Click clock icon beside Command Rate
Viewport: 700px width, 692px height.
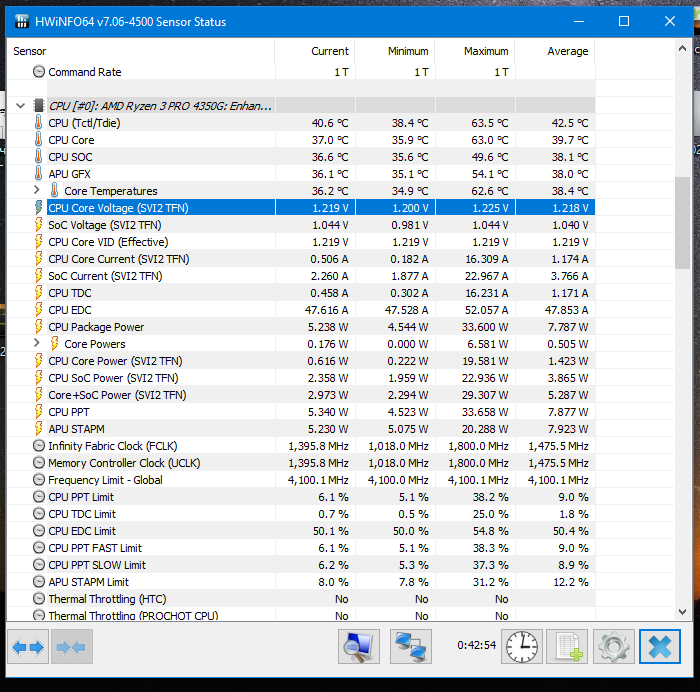coord(39,71)
